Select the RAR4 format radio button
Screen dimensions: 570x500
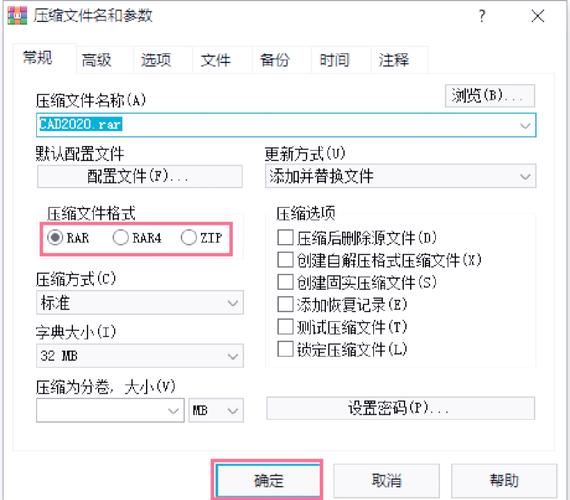pos(120,238)
